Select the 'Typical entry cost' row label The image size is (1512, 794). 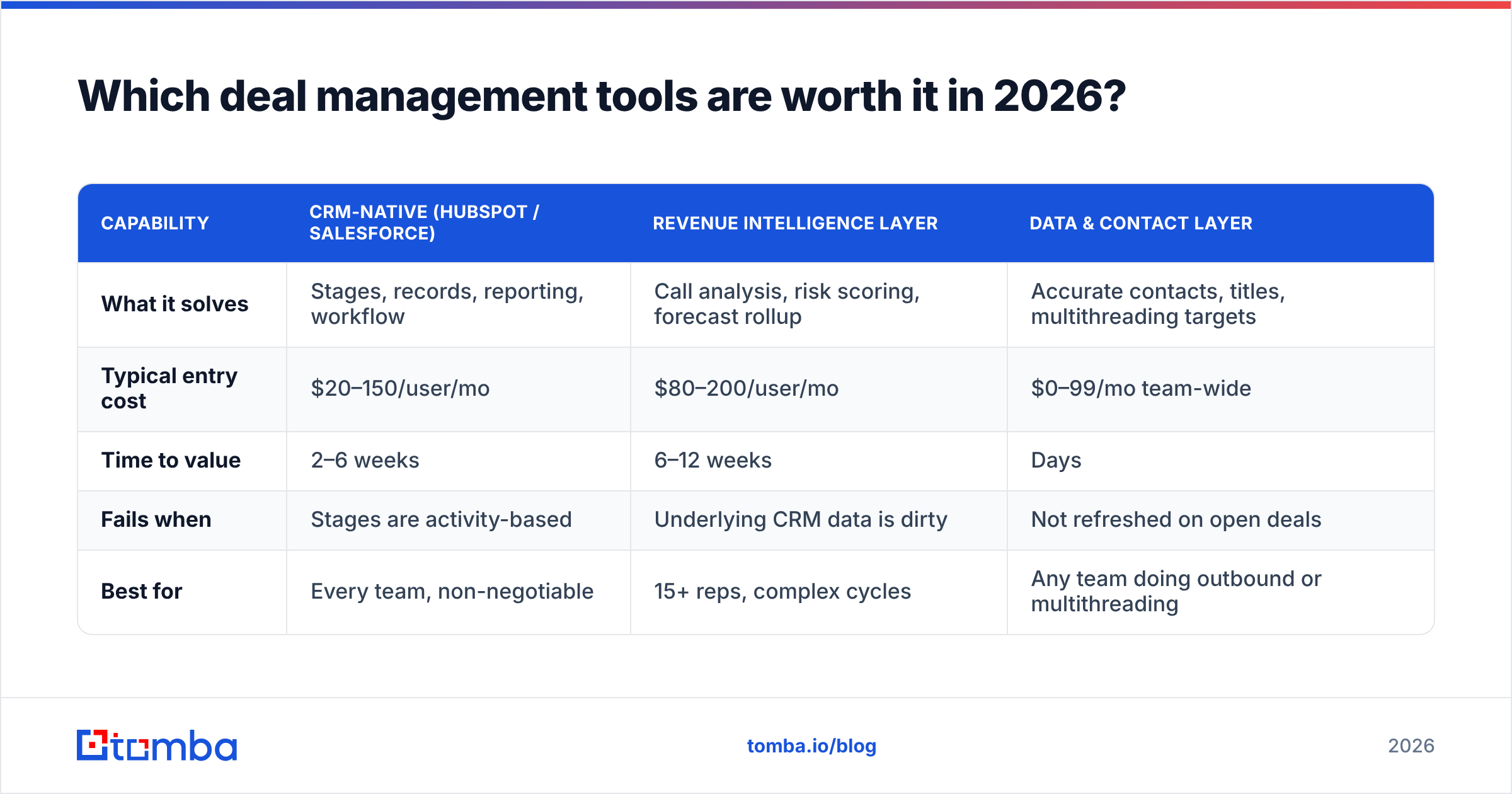[169, 388]
